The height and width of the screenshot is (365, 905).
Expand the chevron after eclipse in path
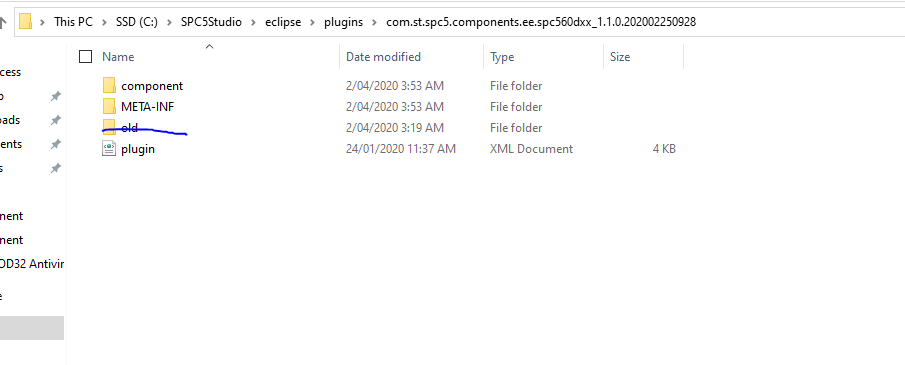coord(312,23)
